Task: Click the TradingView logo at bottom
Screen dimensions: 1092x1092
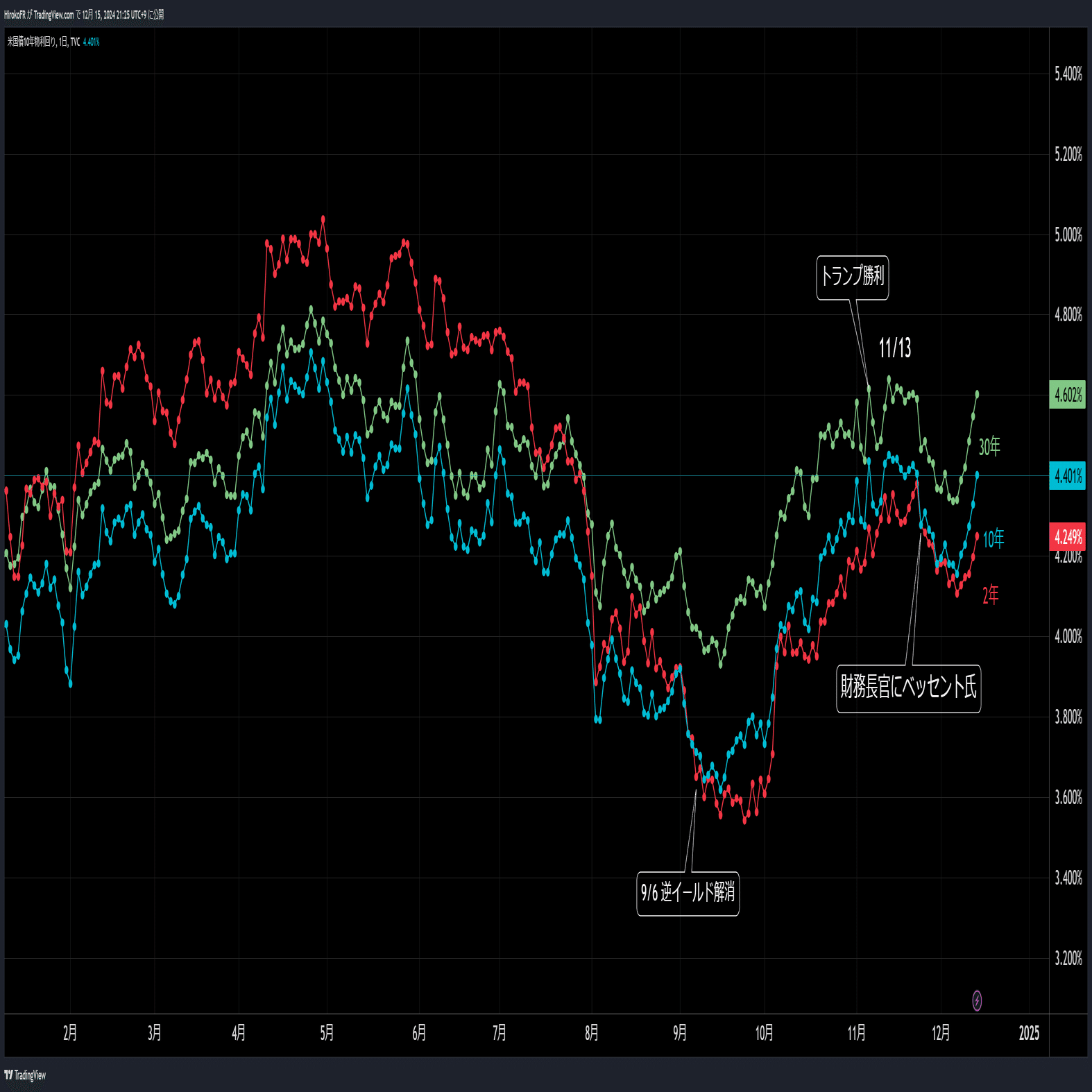Action: (x=25, y=1075)
